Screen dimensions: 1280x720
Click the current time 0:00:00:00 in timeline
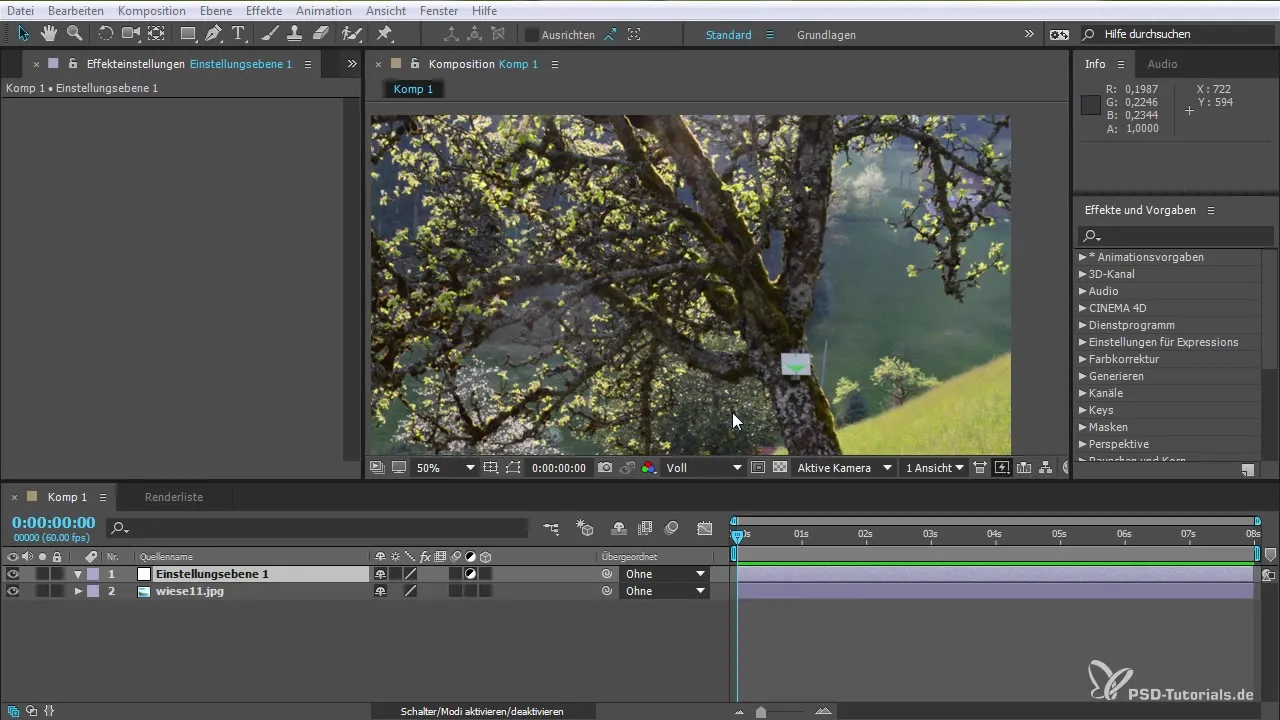pos(53,523)
